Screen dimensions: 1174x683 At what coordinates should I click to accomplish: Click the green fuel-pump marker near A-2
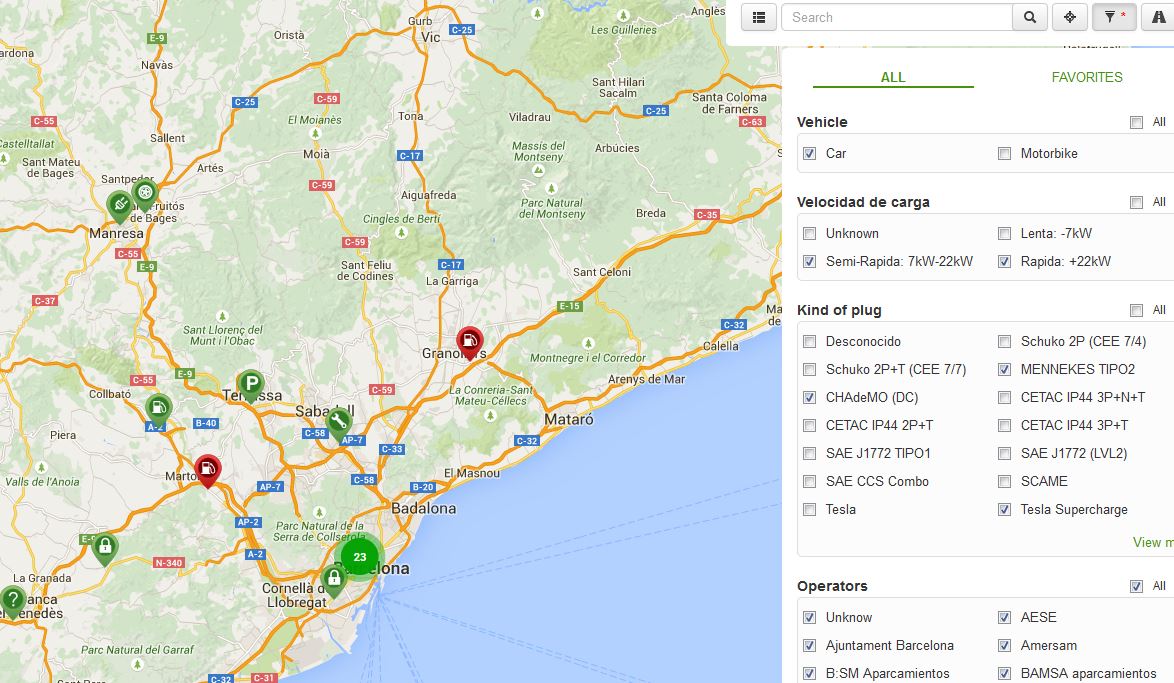(158, 410)
